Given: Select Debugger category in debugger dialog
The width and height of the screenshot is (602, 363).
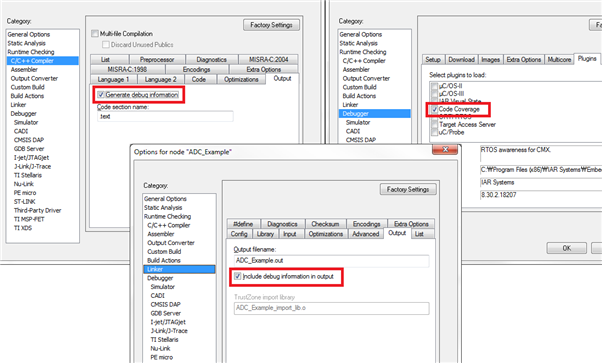Looking at the screenshot, I should click(x=374, y=114).
